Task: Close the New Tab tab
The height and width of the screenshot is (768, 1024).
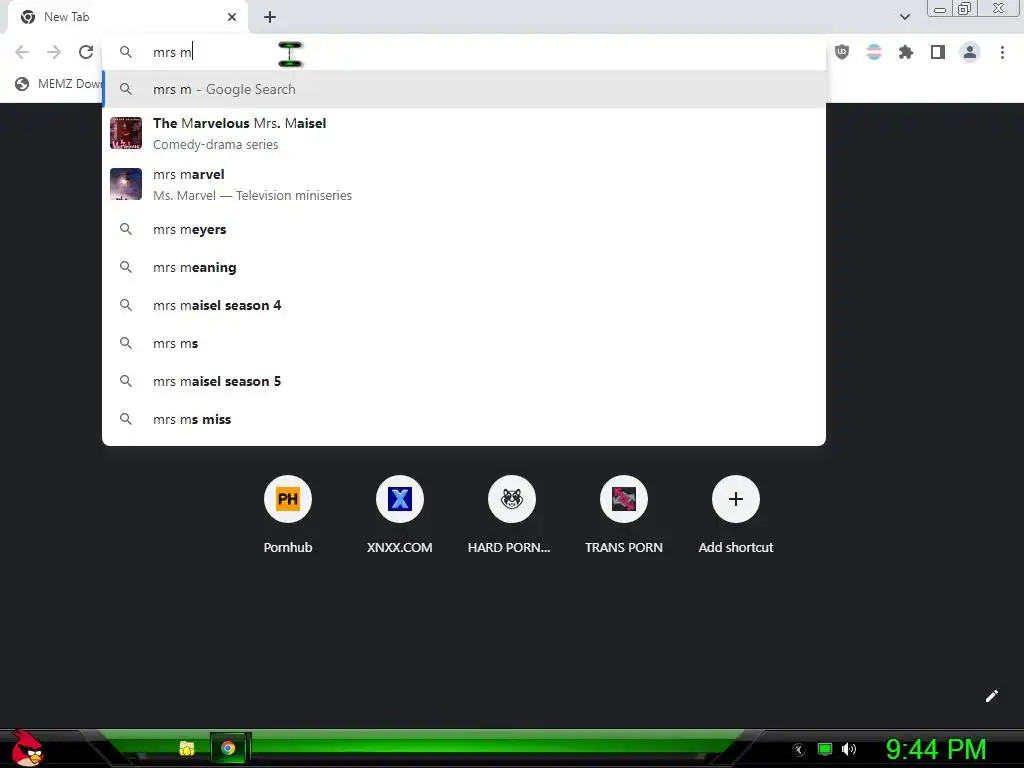Action: (232, 17)
